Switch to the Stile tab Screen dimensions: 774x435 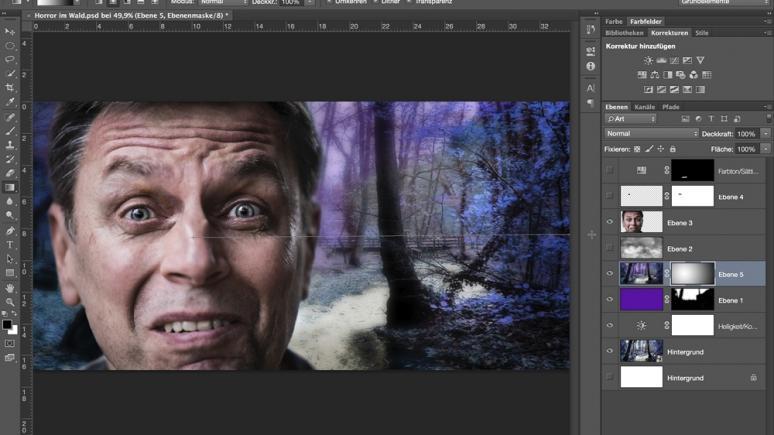[702, 33]
